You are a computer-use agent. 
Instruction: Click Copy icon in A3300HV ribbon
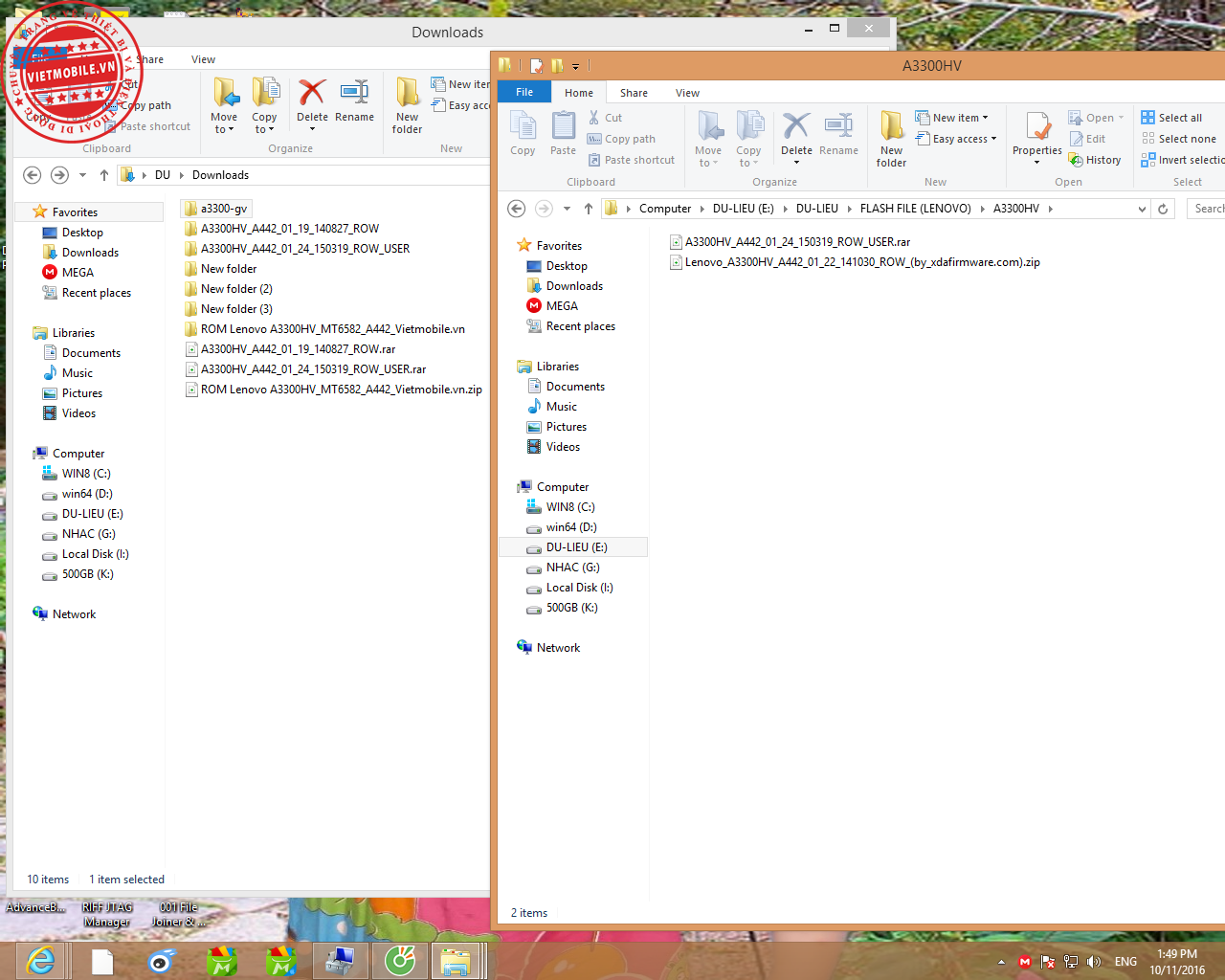[523, 133]
